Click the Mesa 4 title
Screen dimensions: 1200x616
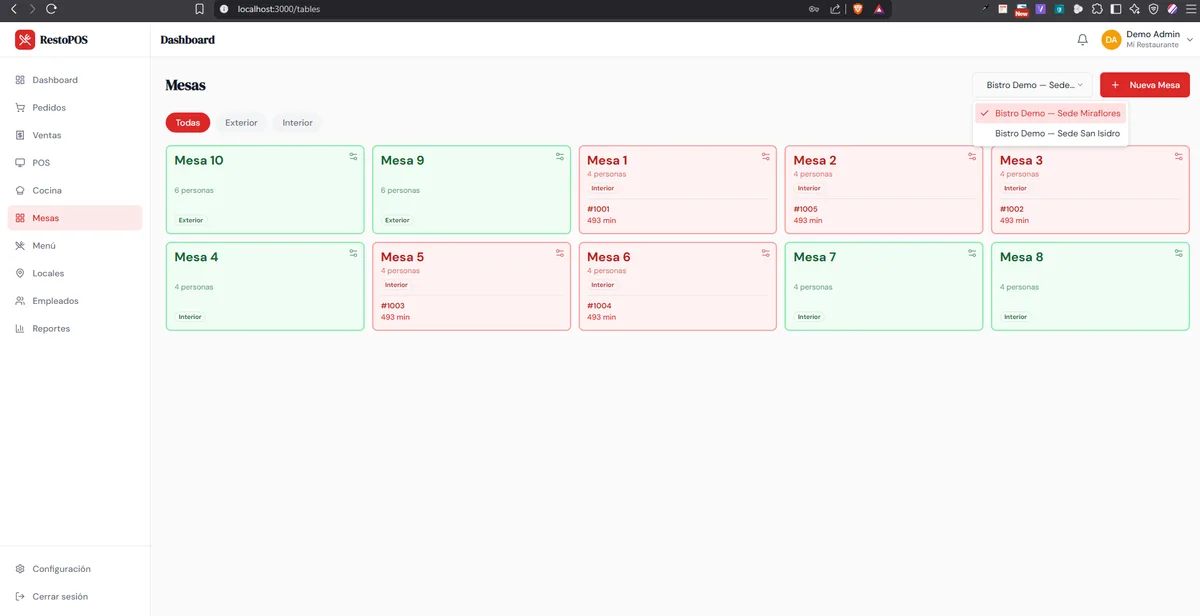[196, 257]
